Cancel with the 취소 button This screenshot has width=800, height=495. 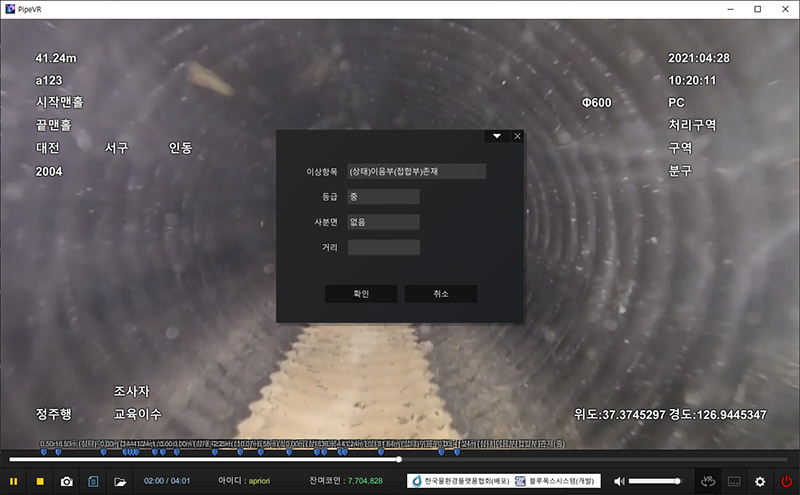441,294
